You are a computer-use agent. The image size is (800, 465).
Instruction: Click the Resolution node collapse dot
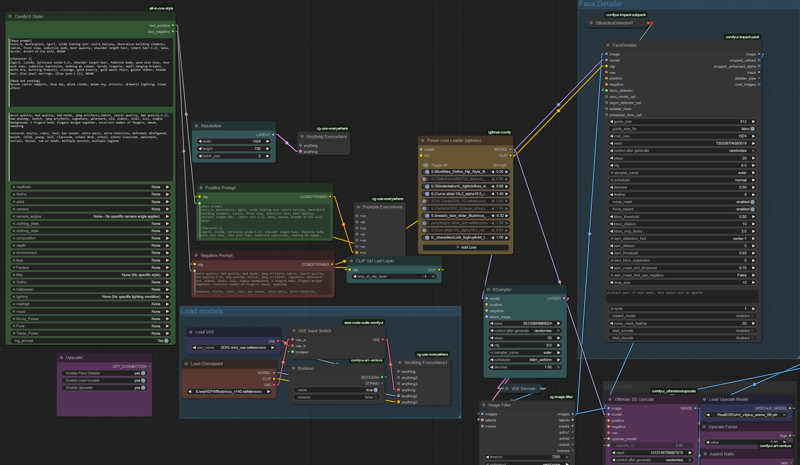coord(197,126)
